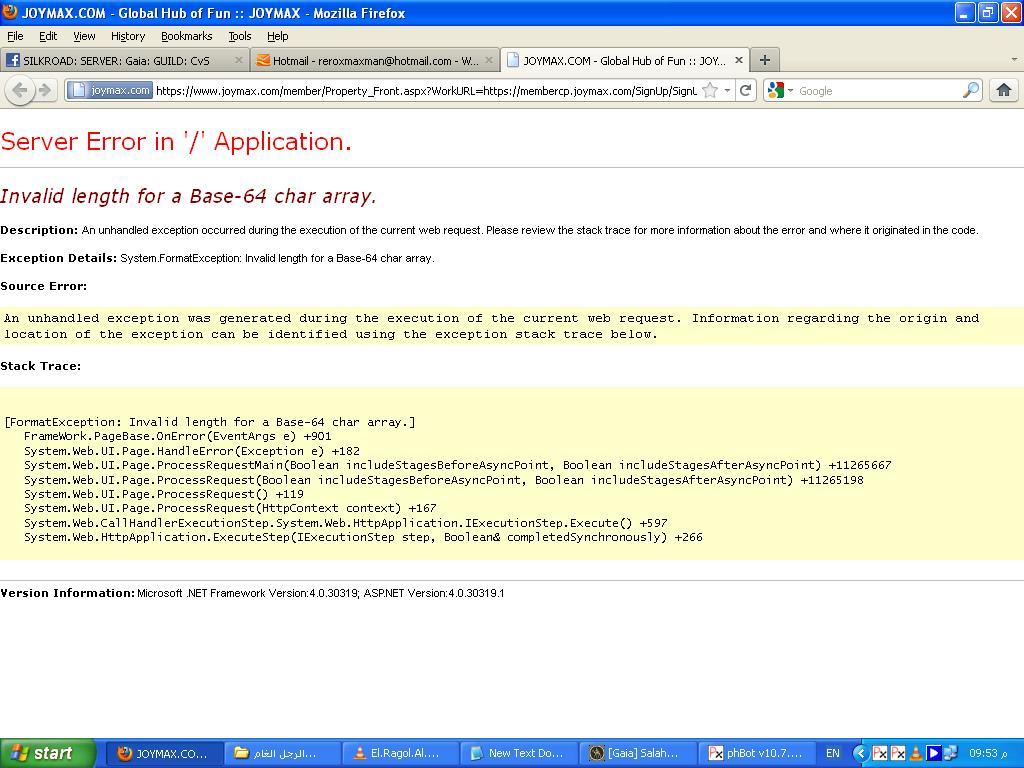This screenshot has height=768, width=1024.
Task: Click the "Stack Trace:" label
Action: (40, 366)
